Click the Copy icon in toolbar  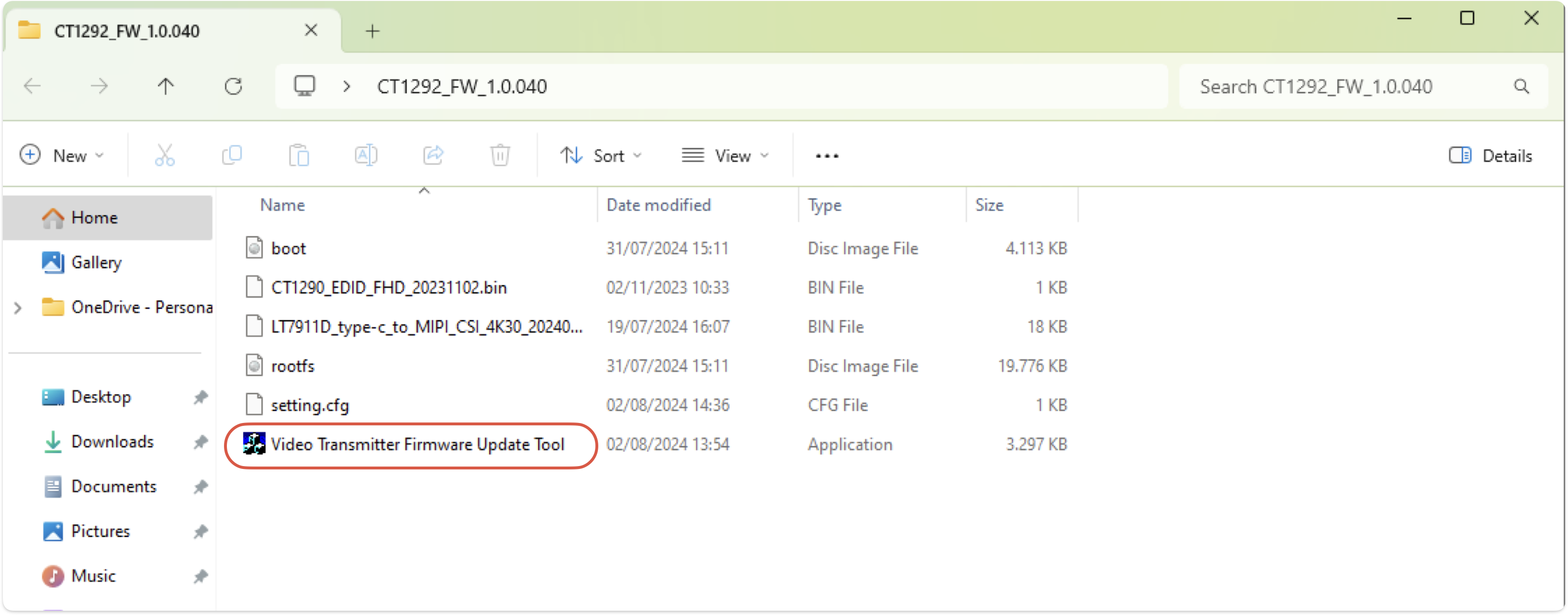pos(232,155)
